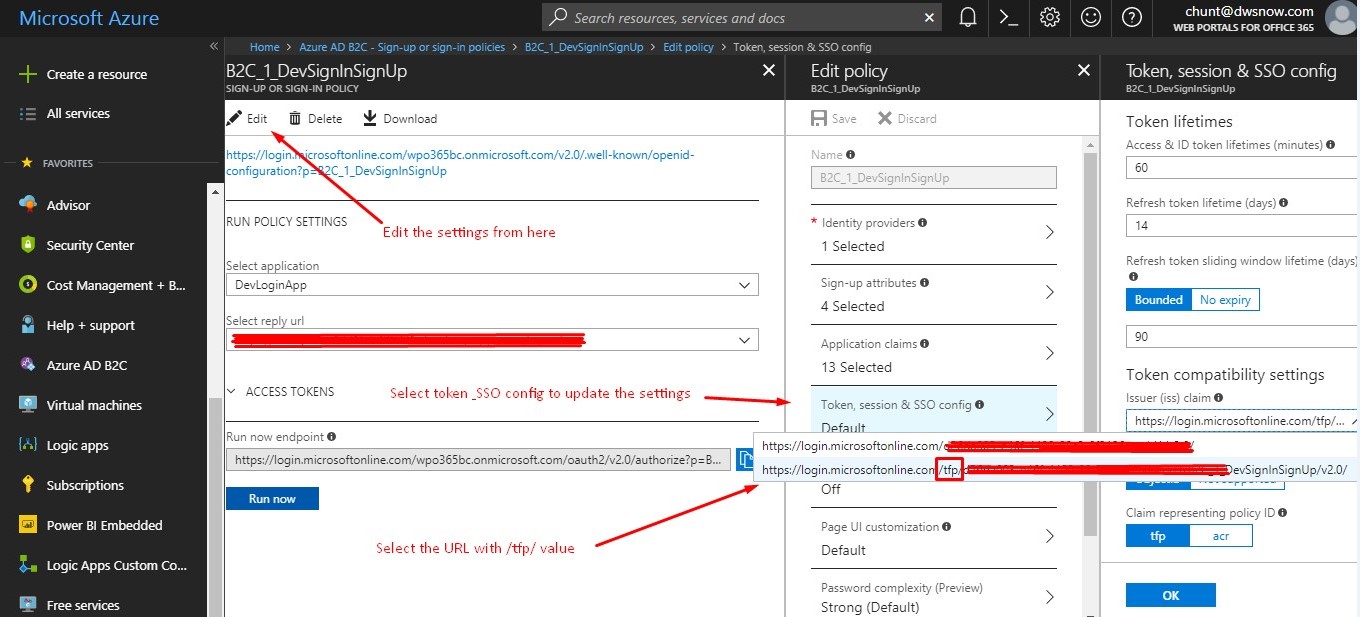
Task: Expand Identity providers settings
Action: tap(934, 233)
